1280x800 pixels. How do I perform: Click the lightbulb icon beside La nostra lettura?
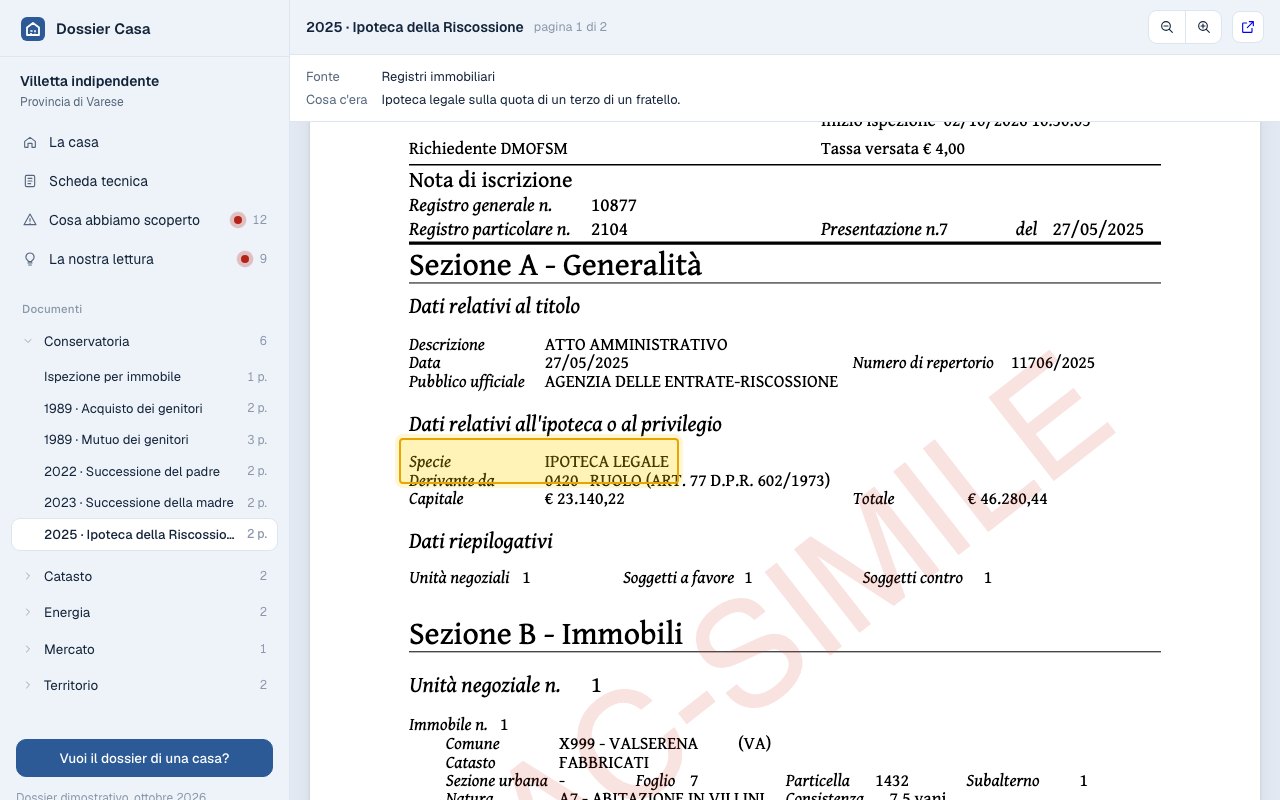click(30, 259)
